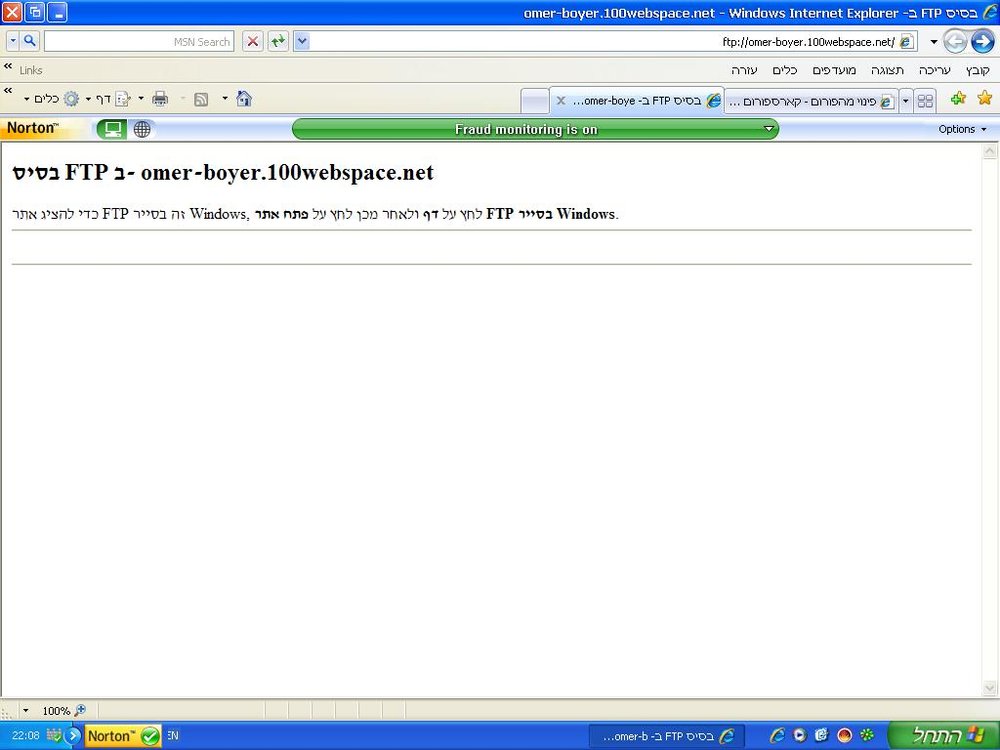1000x750 pixels.
Task: Click the RSS feeds icon
Action: (x=201, y=99)
